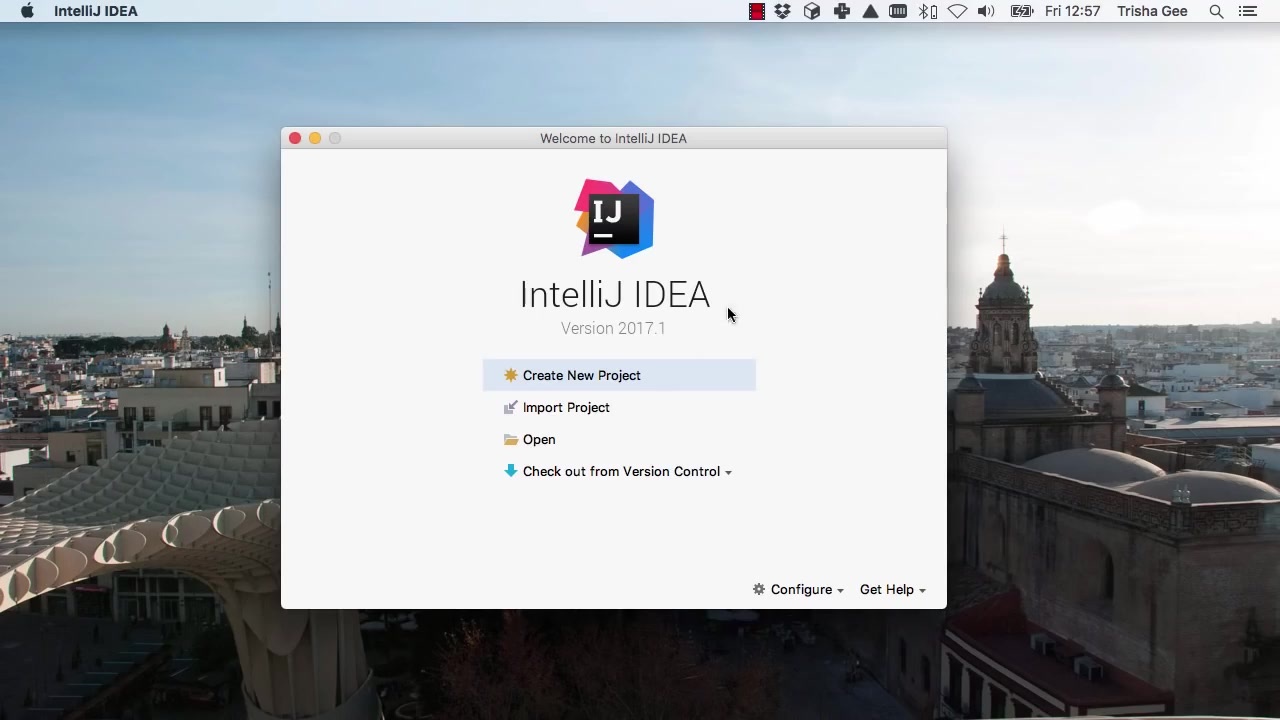Click the triangle icon in menu bar

pos(870,11)
